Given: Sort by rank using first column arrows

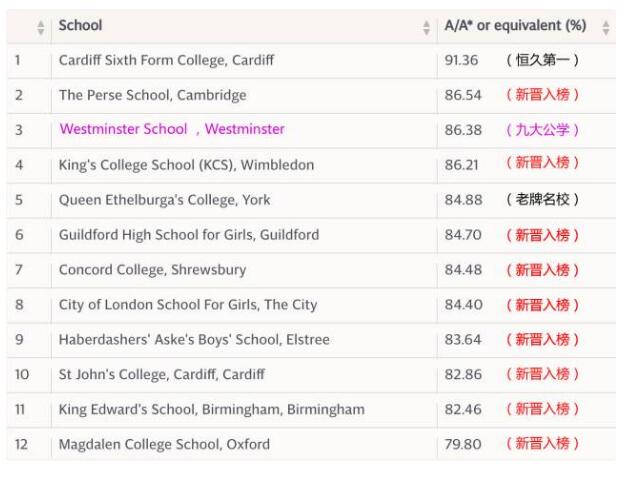Looking at the screenshot, I should tap(41, 27).
